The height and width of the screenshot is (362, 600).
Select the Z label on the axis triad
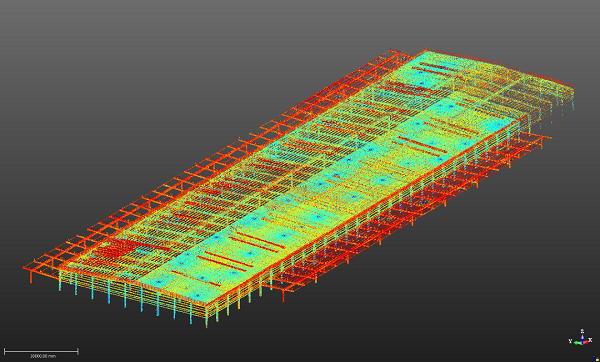tap(582, 331)
